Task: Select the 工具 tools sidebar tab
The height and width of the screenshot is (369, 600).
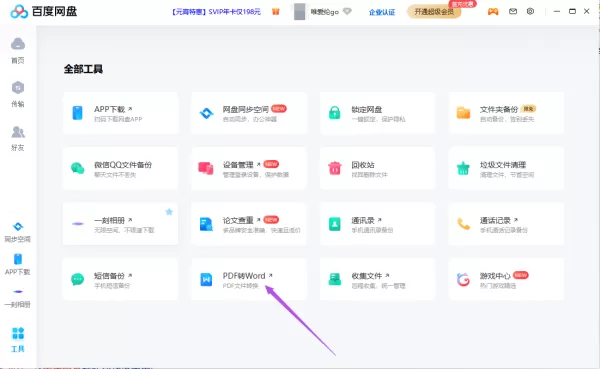Action: tap(18, 340)
